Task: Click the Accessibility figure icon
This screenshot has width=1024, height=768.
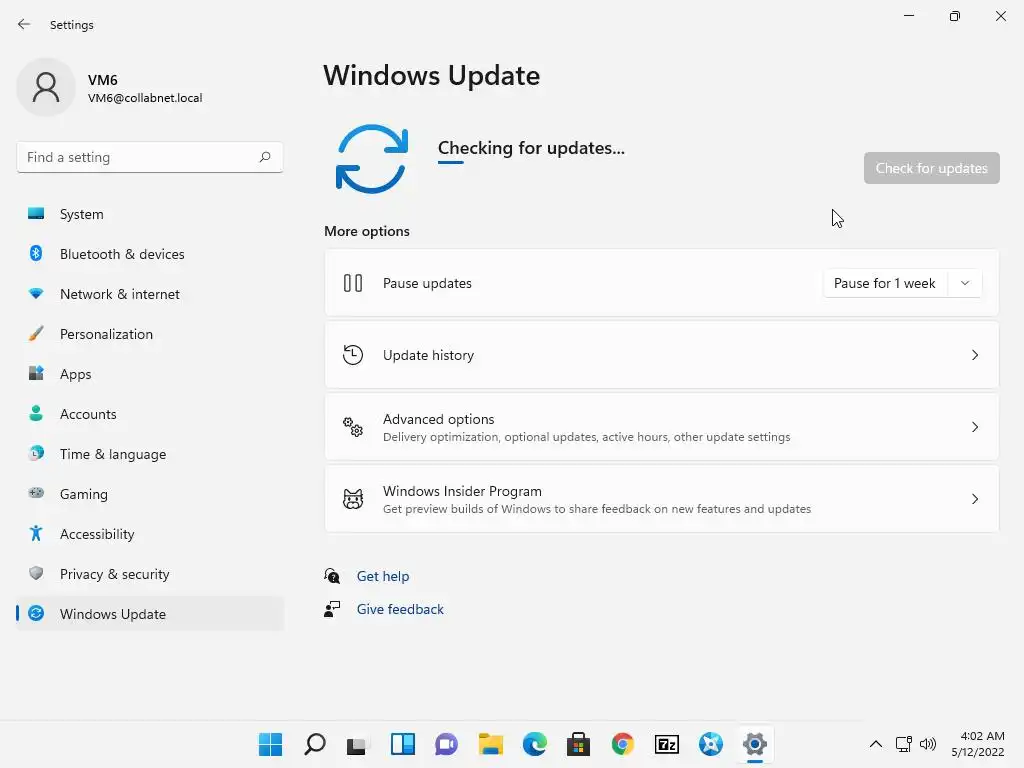Action: (36, 534)
